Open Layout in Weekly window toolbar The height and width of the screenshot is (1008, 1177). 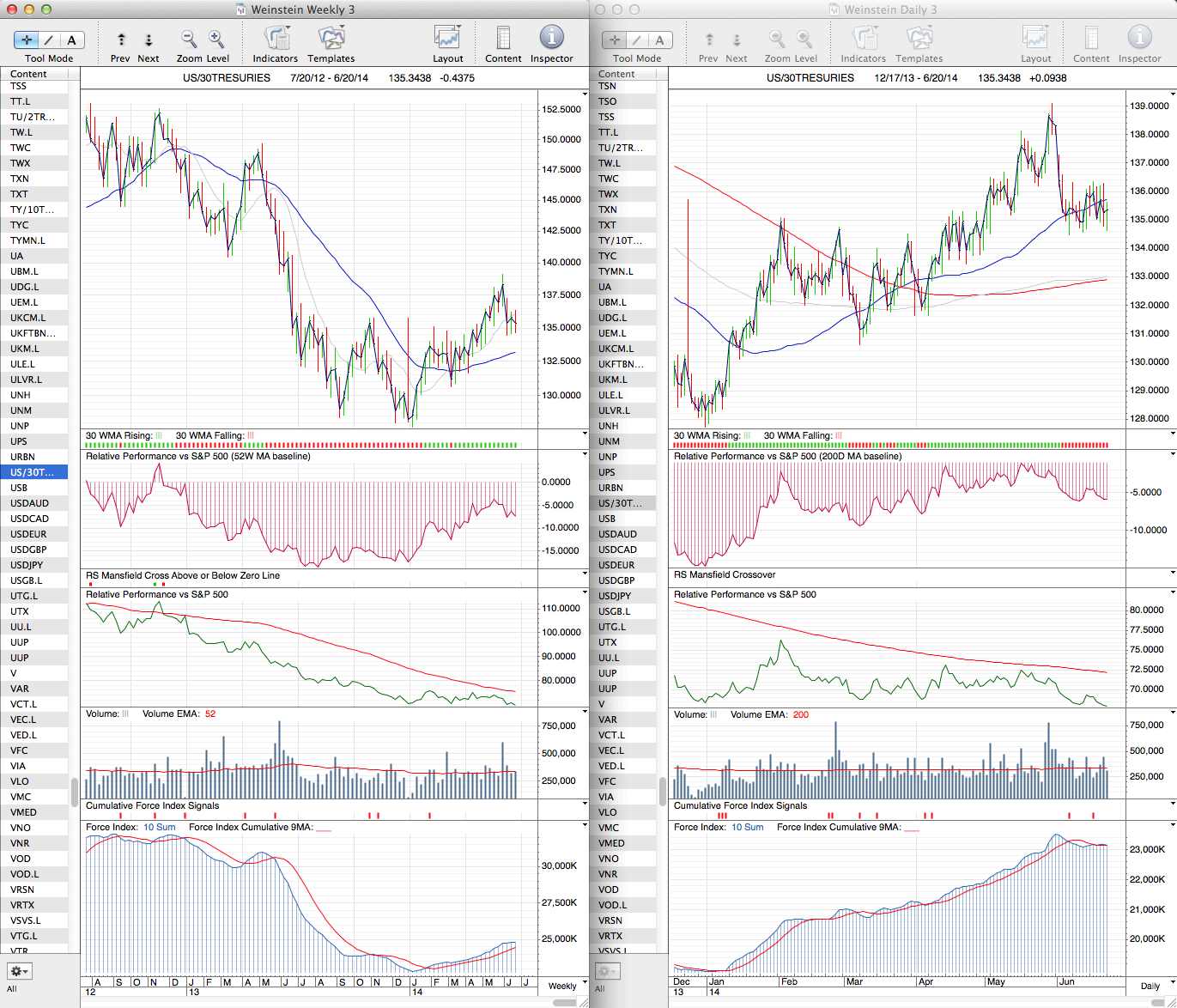pos(447,39)
